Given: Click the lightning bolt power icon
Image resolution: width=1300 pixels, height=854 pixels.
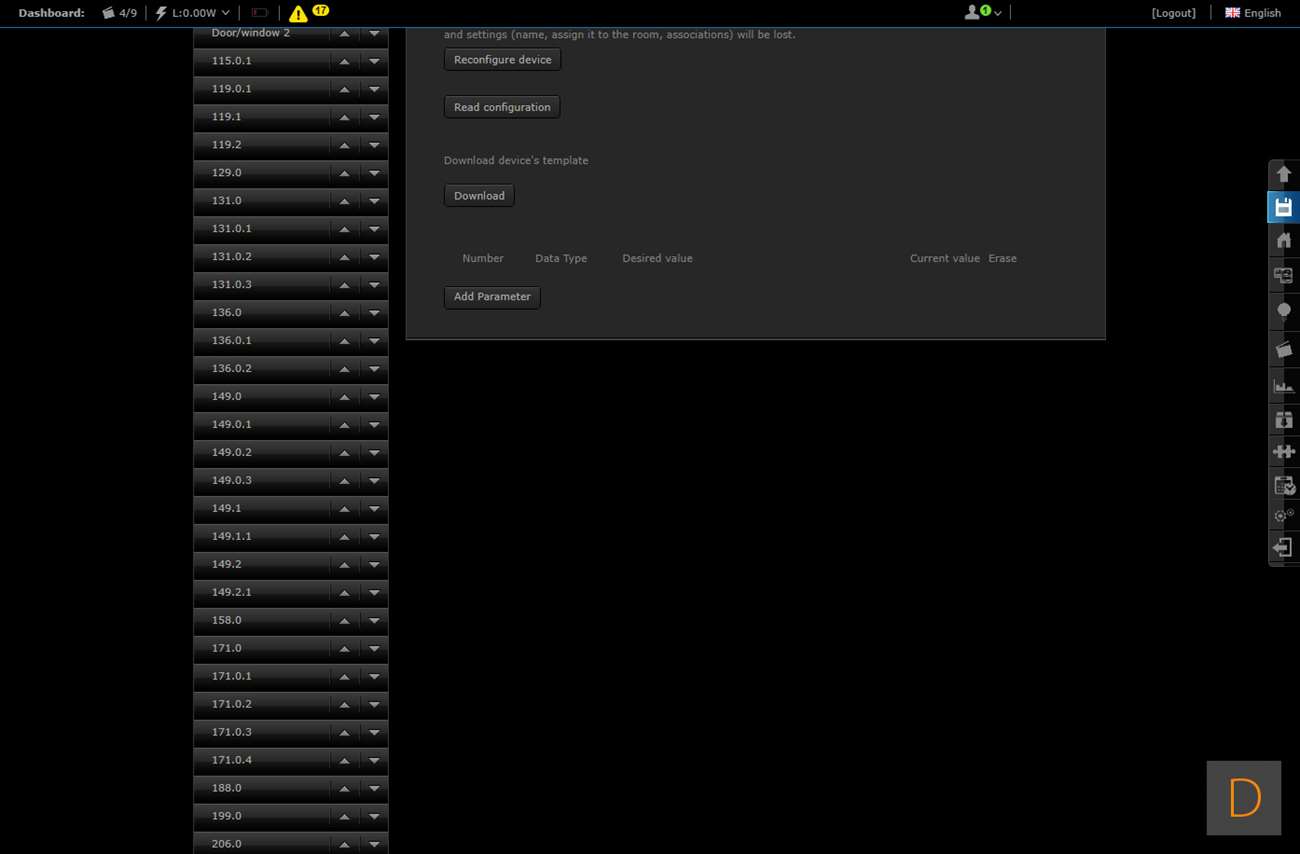Looking at the screenshot, I should click(x=161, y=13).
